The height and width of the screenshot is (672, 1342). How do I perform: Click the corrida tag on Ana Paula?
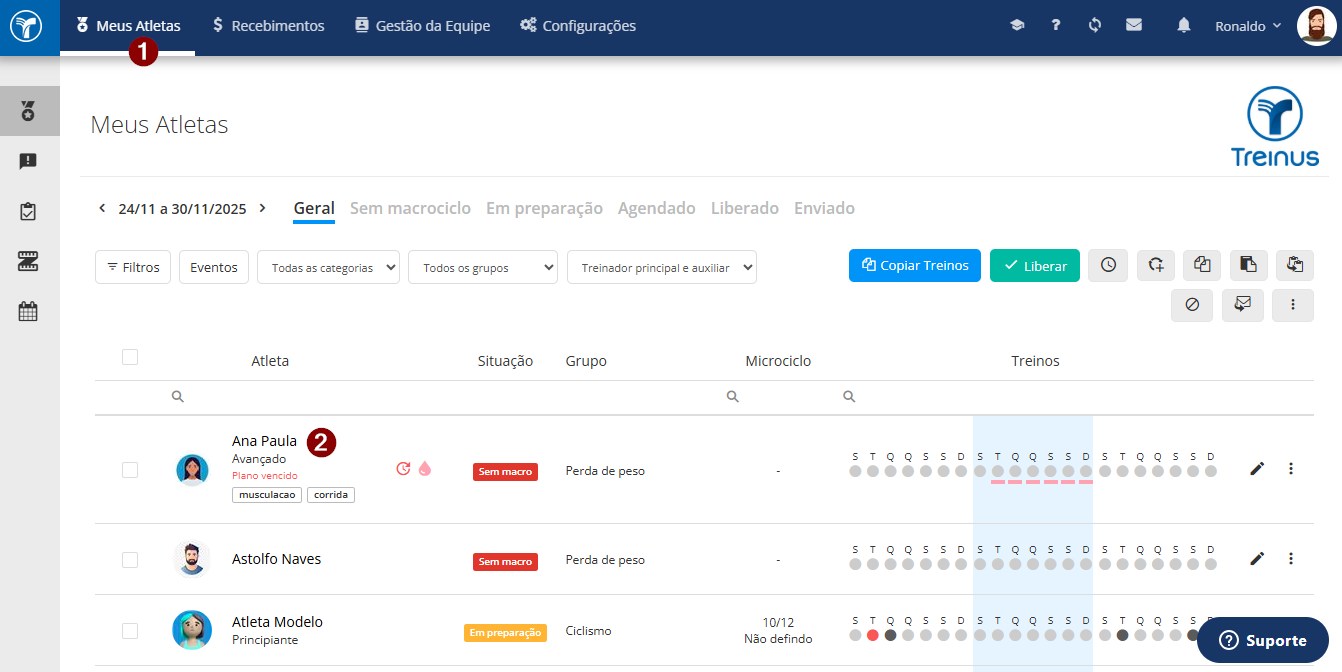click(331, 495)
